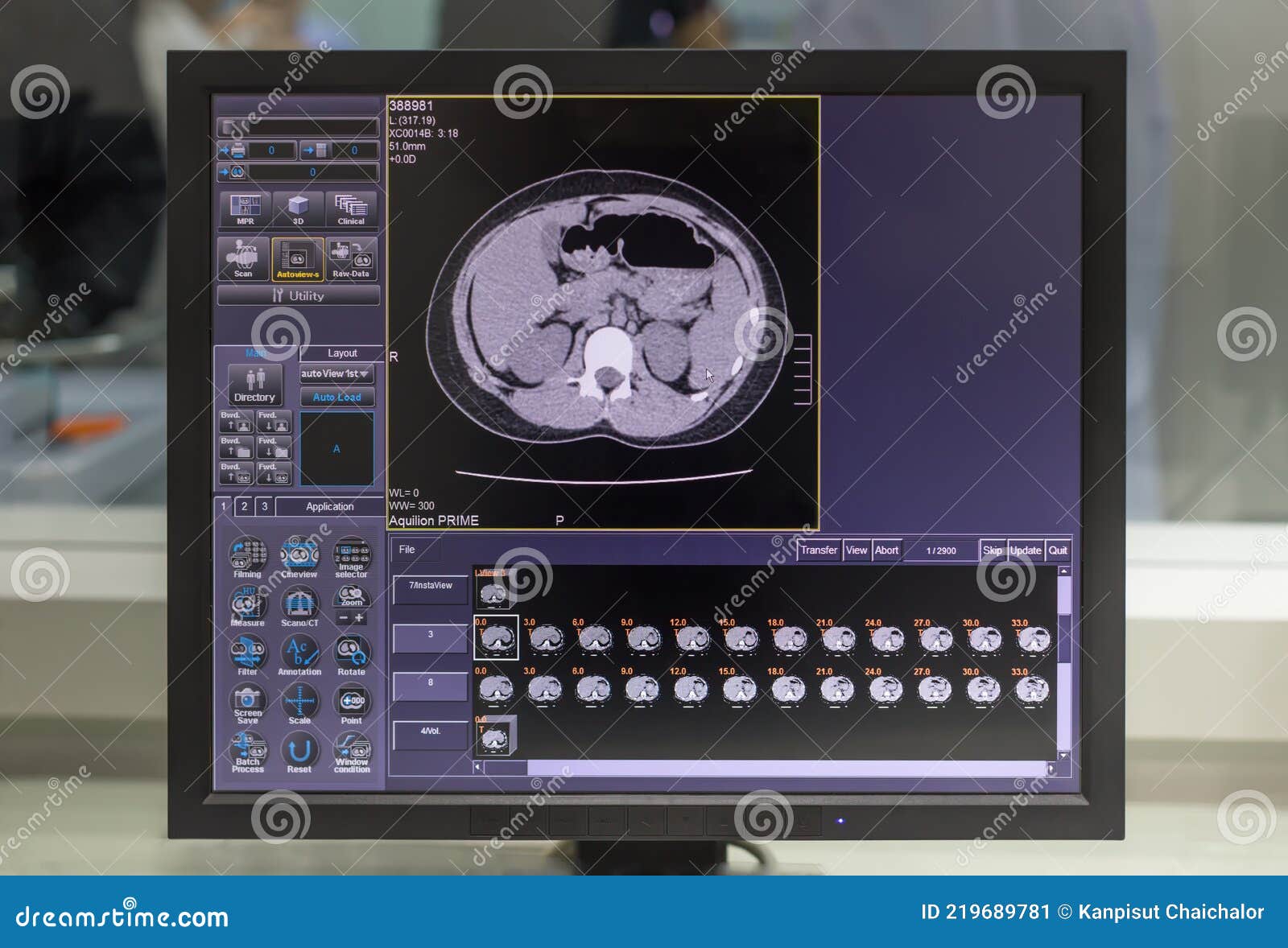This screenshot has width=1288, height=948.
Task: Open the Raw-Data viewer
Action: click(351, 257)
